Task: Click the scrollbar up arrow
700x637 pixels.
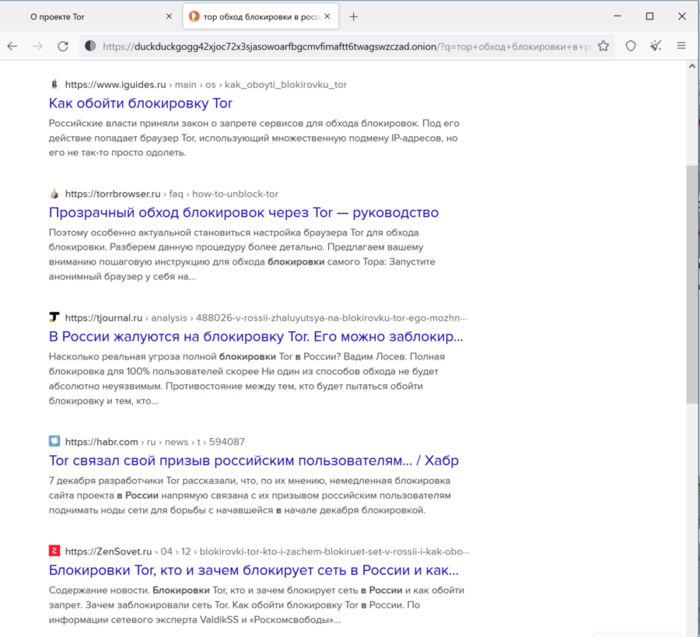Action: (x=692, y=67)
